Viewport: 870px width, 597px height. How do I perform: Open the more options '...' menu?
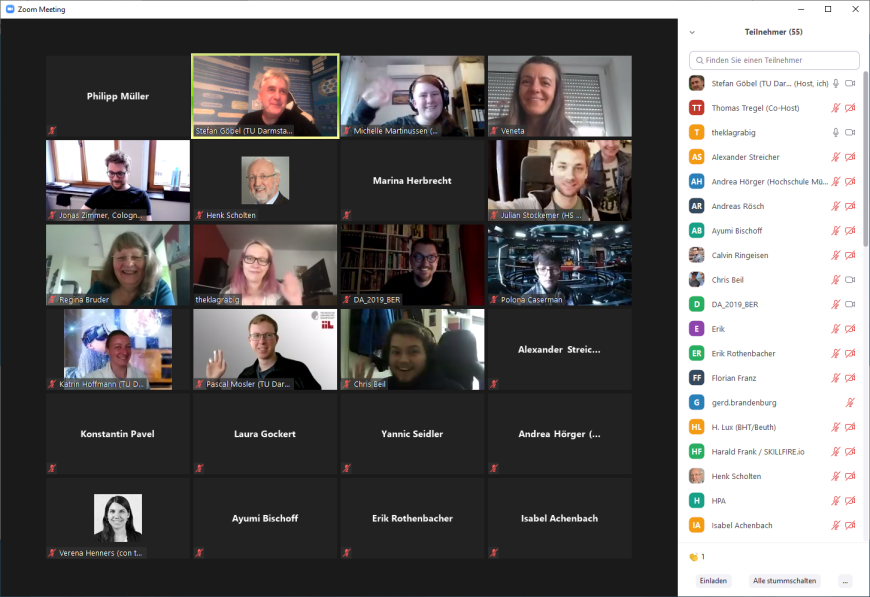(845, 581)
